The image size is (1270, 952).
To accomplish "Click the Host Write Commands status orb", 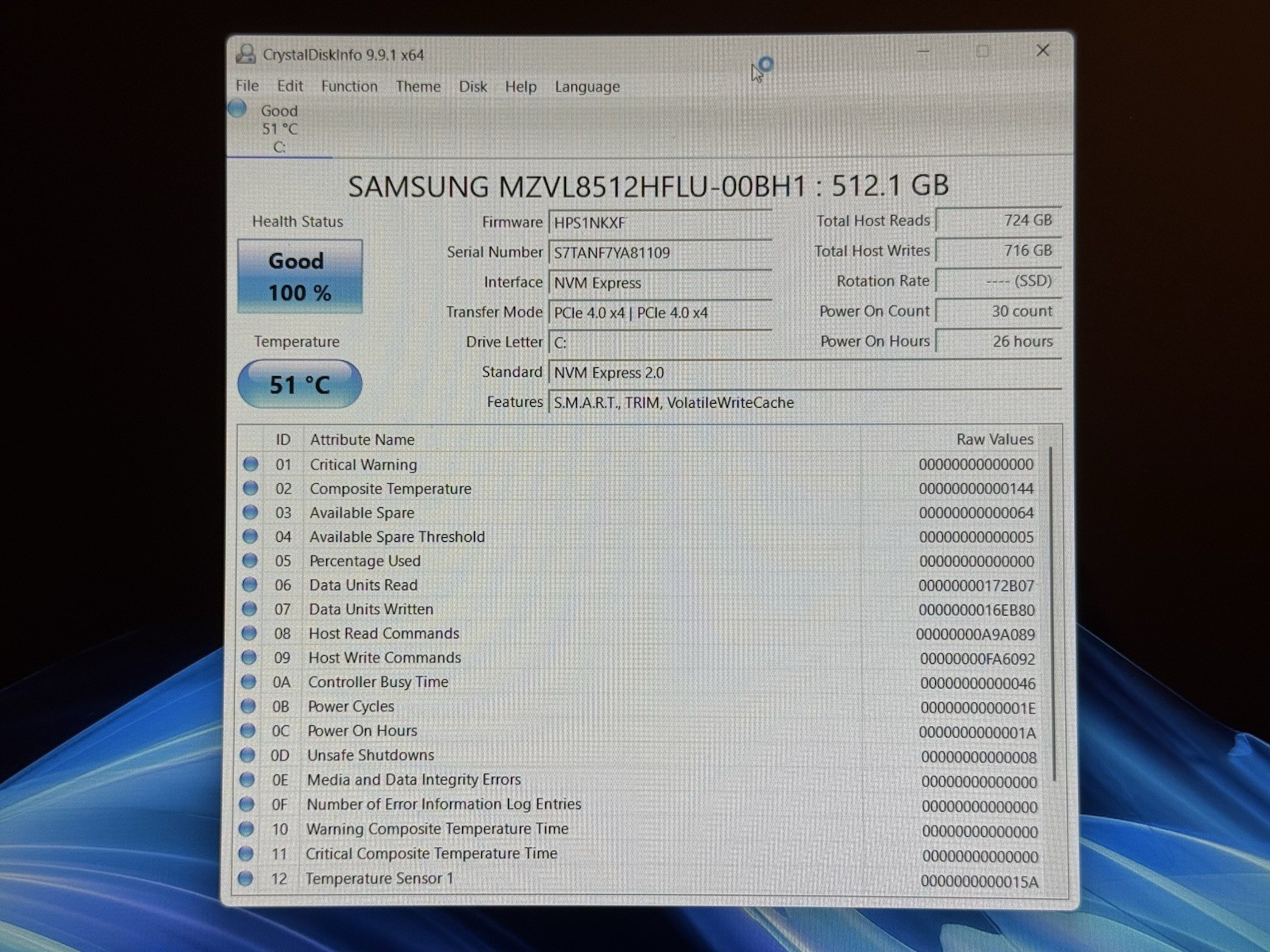I will (x=249, y=657).
